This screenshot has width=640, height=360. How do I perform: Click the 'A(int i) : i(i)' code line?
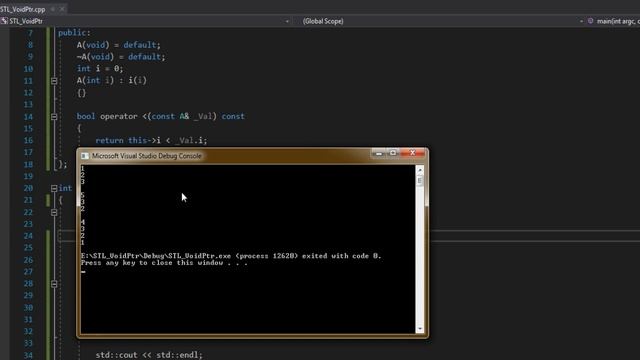112,80
